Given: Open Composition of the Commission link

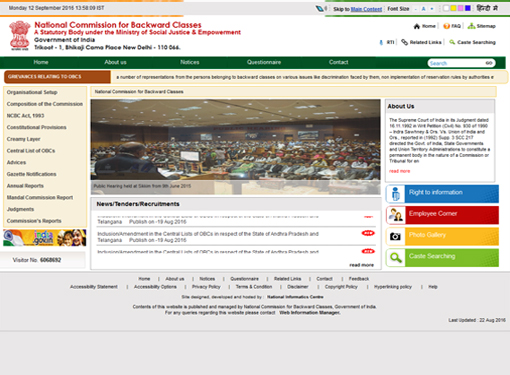Looking at the screenshot, I should (x=45, y=104).
